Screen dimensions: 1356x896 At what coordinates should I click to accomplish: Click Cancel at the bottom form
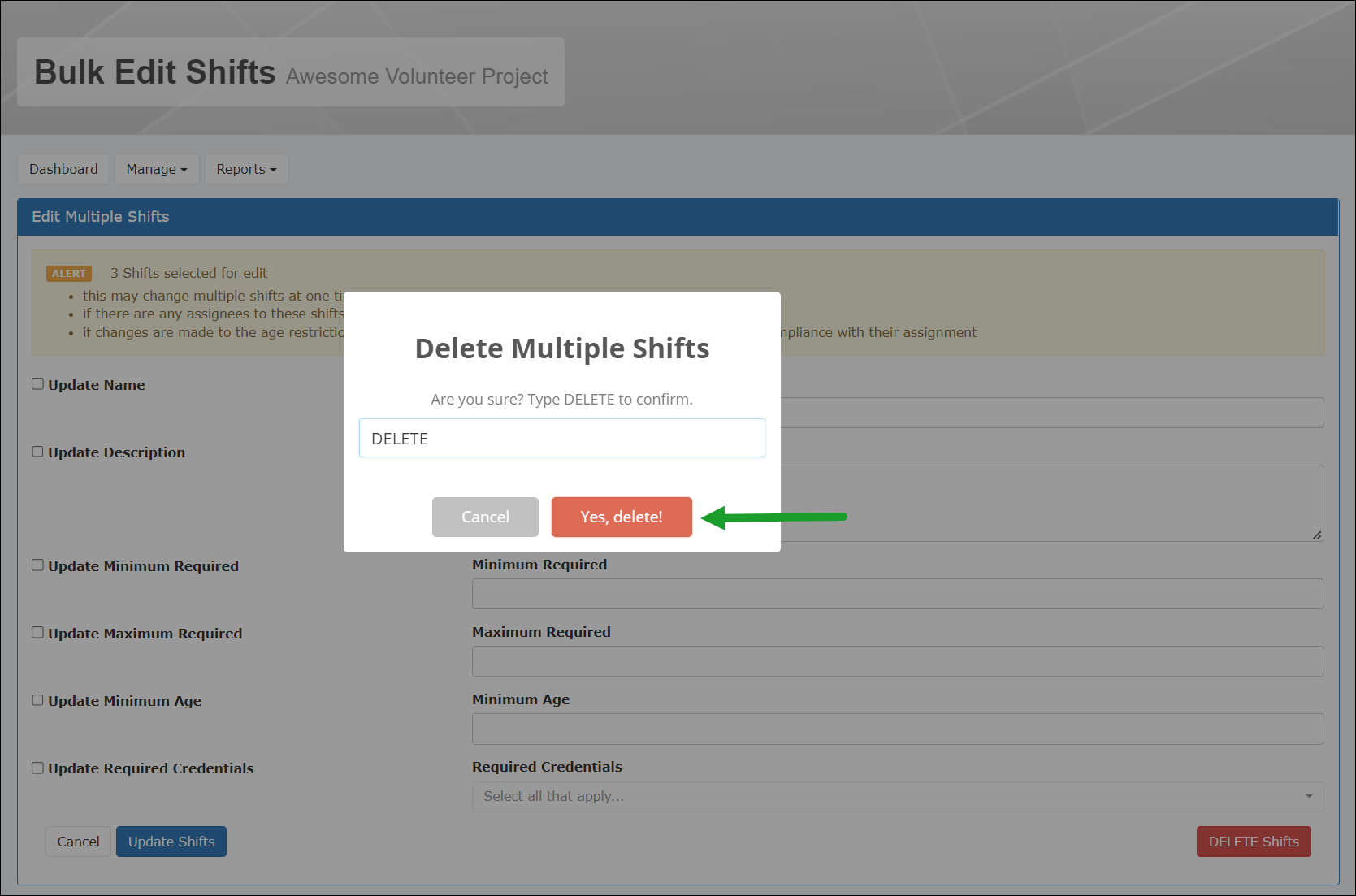point(78,842)
